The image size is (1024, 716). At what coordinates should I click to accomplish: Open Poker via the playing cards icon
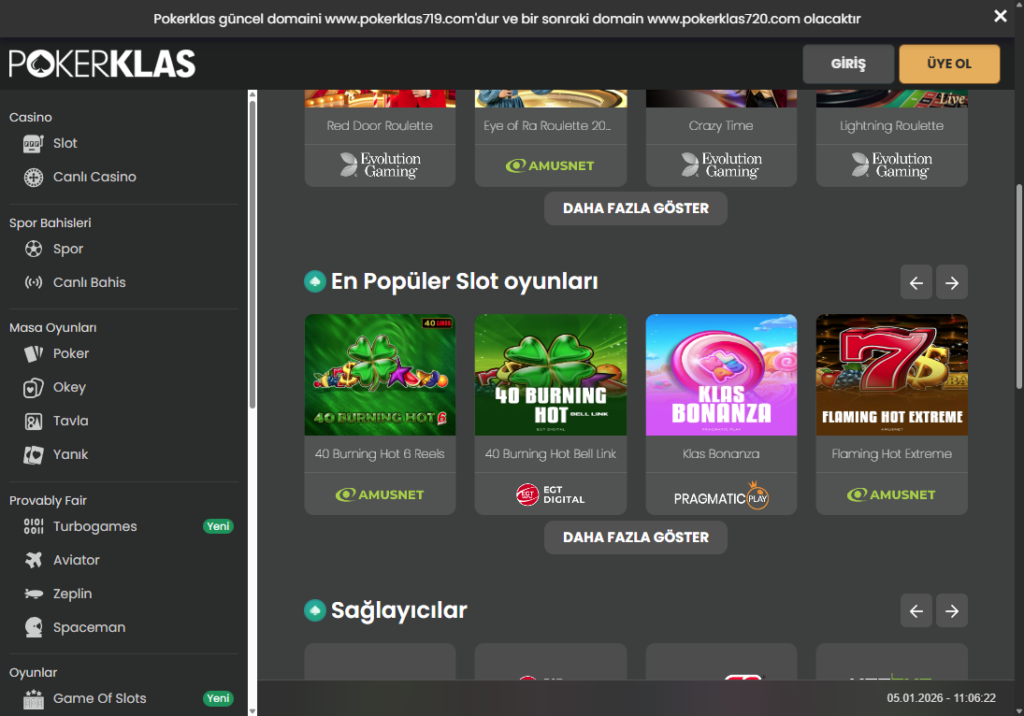34,354
